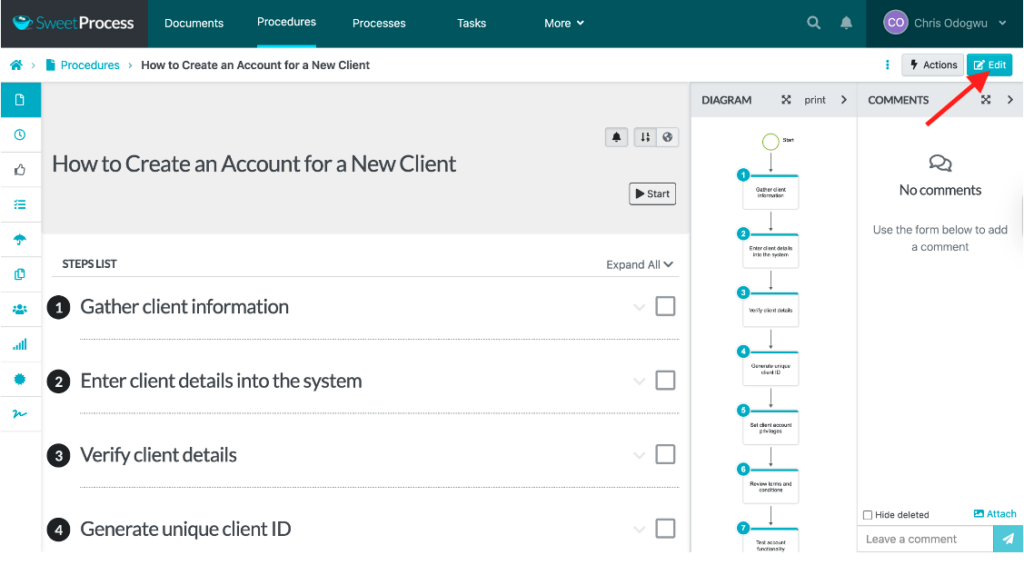
Task: Click the SweetProcess logo
Action: pos(73,23)
